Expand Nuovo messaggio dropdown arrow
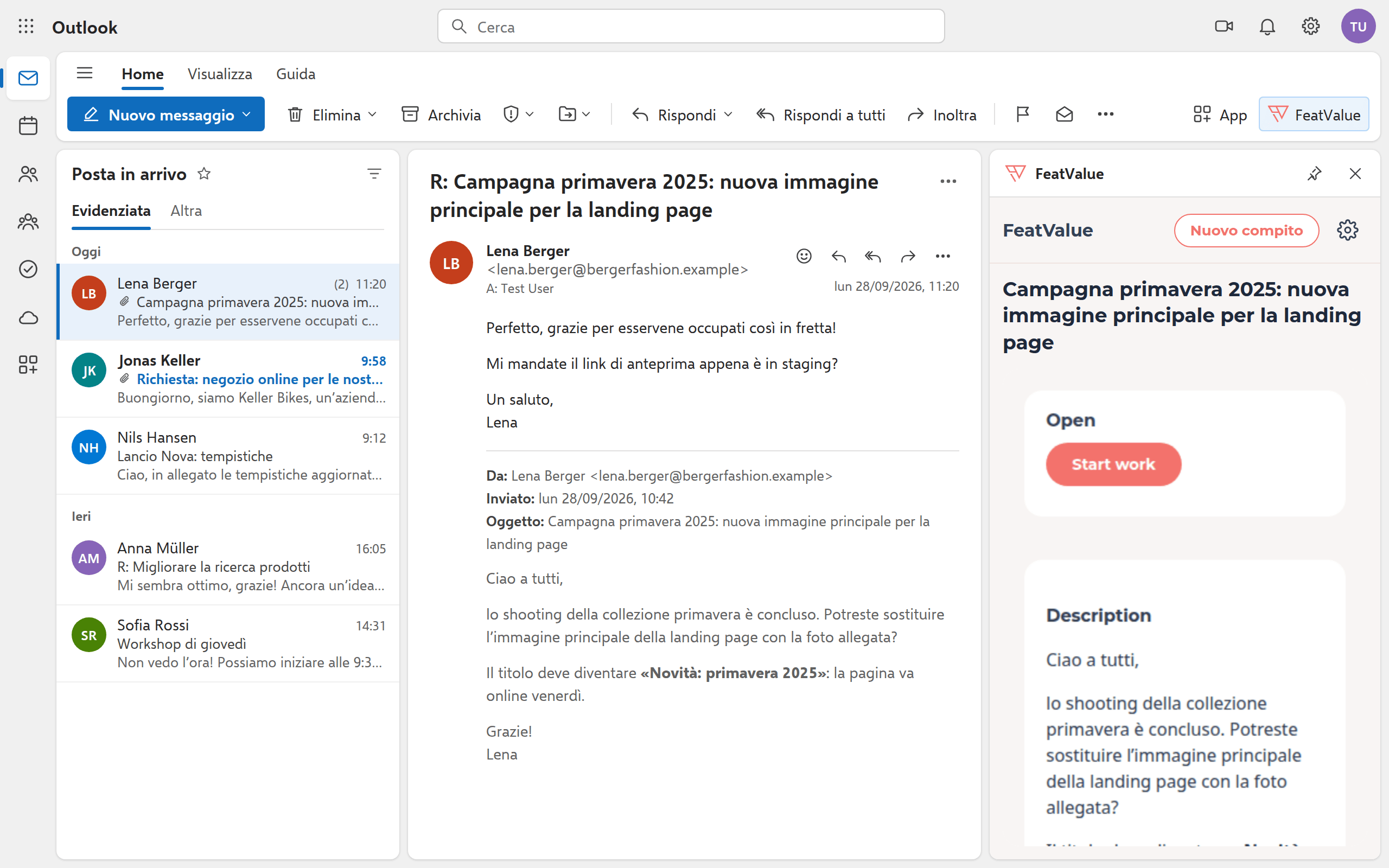 [247, 114]
